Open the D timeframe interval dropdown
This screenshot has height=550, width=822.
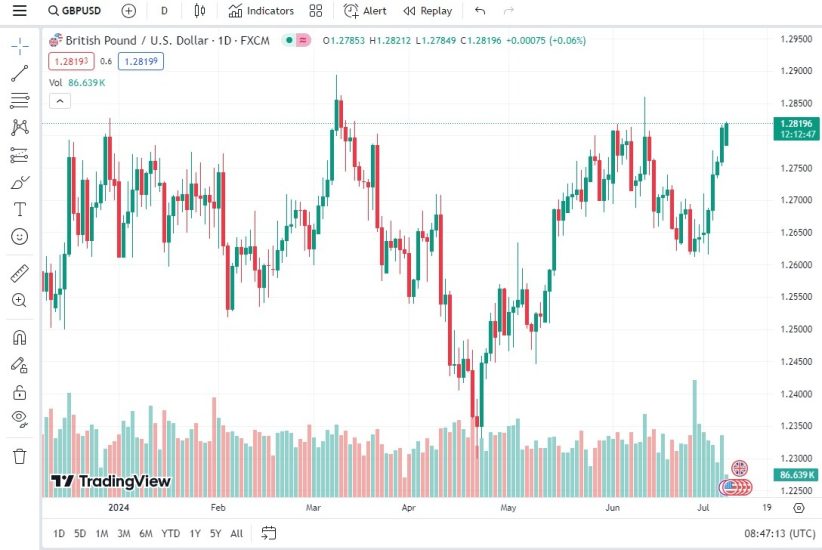164,11
